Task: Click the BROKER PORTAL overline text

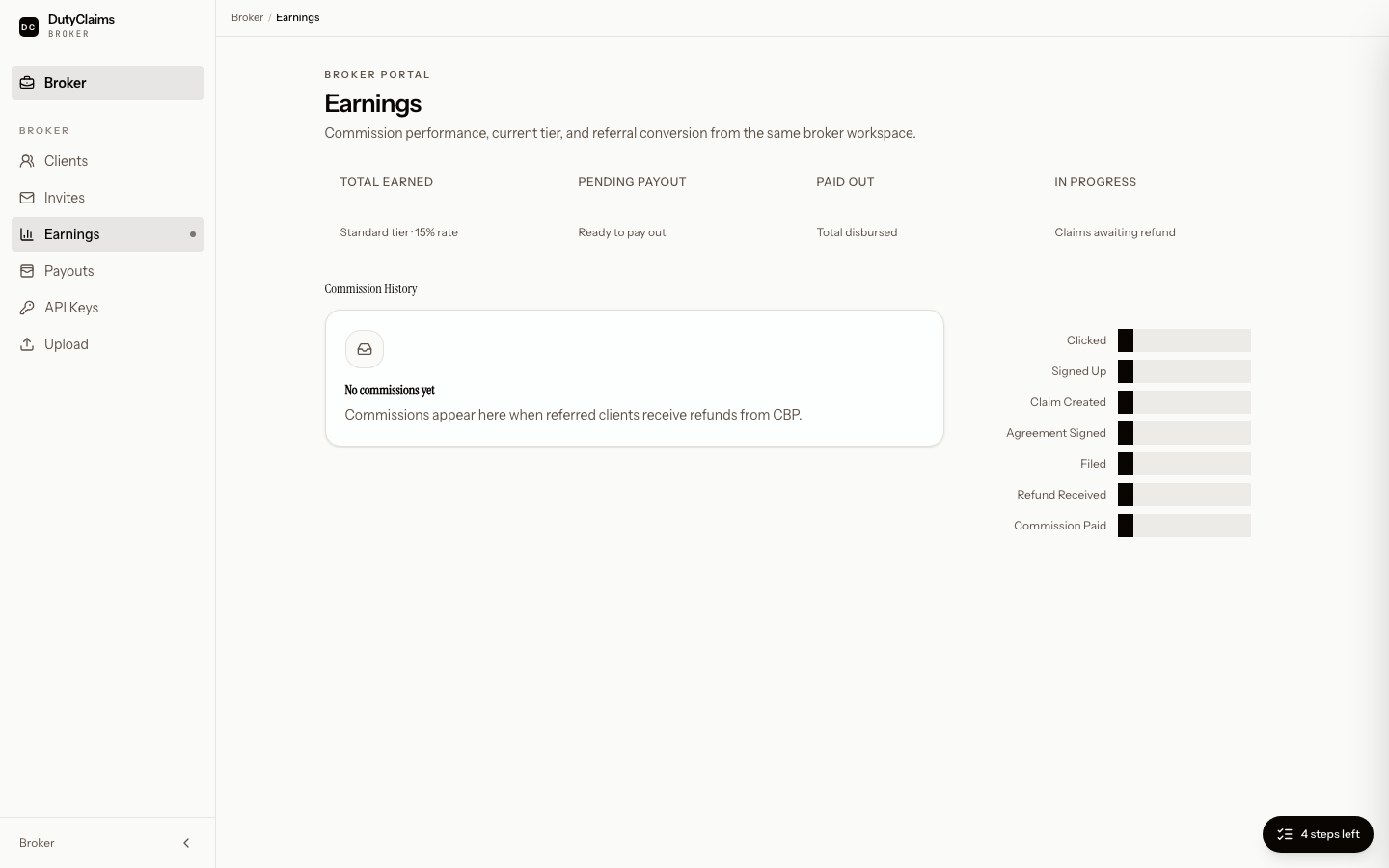Action: click(377, 74)
